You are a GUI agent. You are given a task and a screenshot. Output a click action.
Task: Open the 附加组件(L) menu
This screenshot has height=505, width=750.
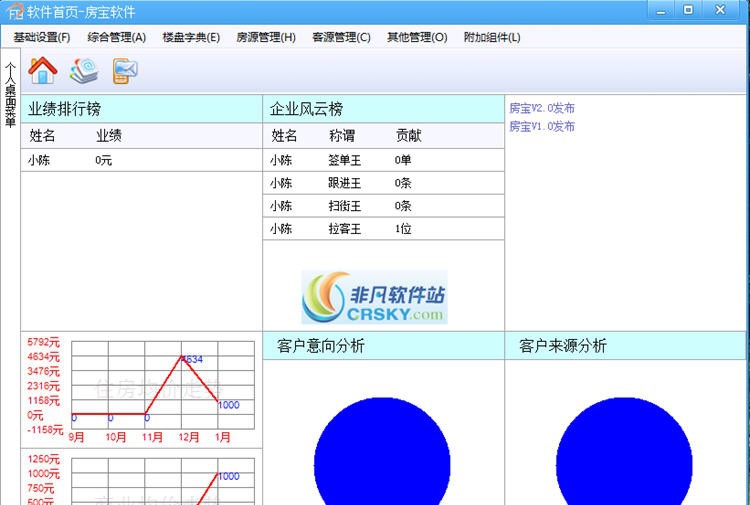coord(492,37)
